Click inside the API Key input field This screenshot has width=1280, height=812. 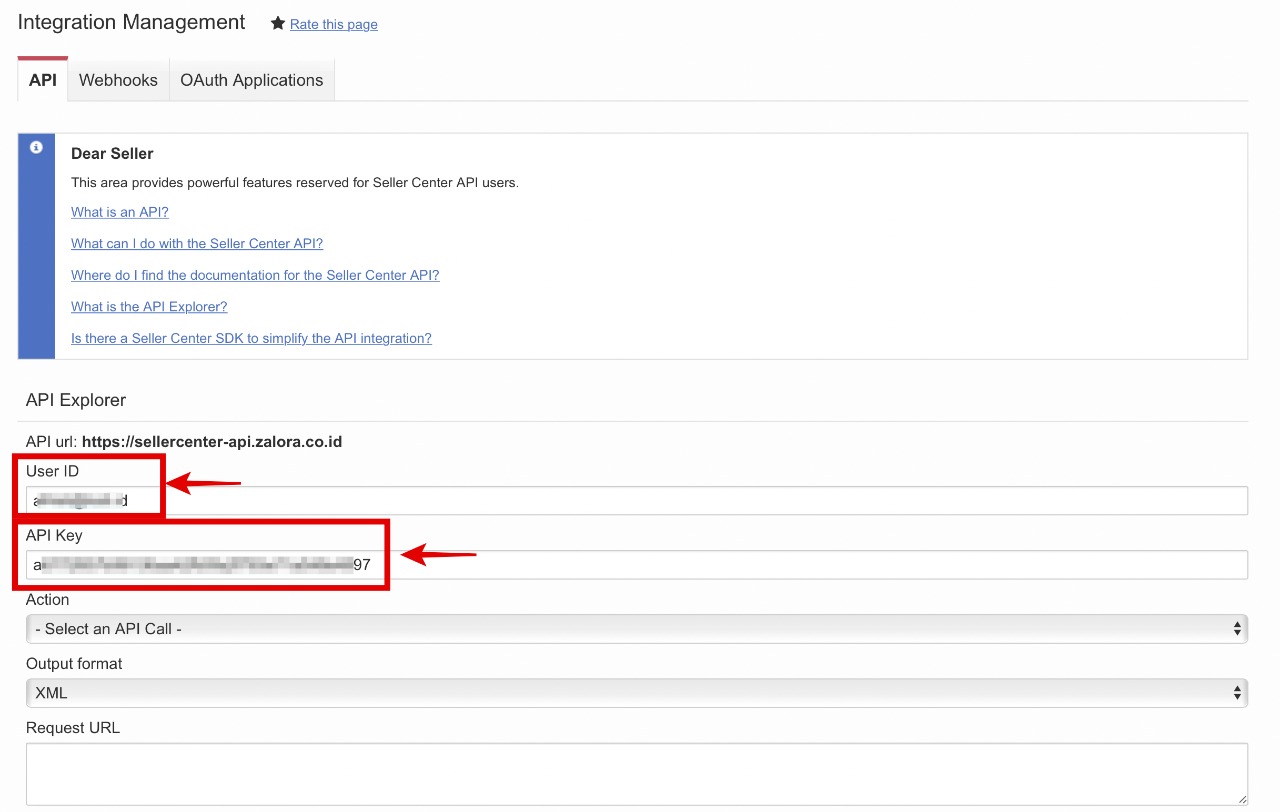tap(800, 565)
